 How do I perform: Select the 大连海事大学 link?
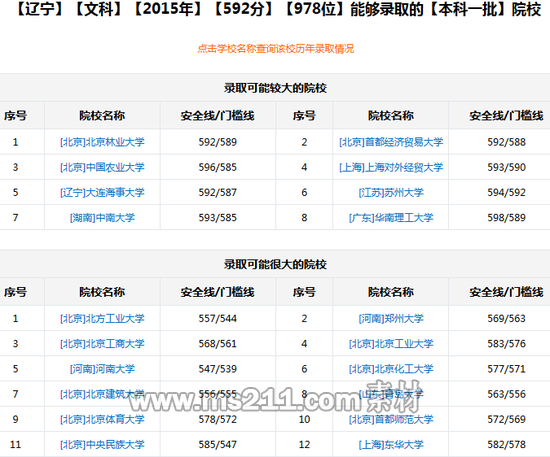102,193
